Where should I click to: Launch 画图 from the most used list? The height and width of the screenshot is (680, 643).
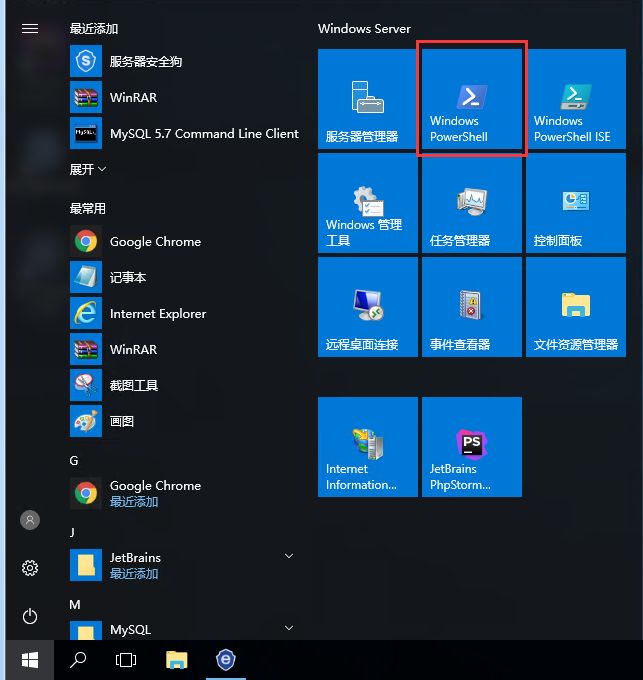click(x=184, y=421)
